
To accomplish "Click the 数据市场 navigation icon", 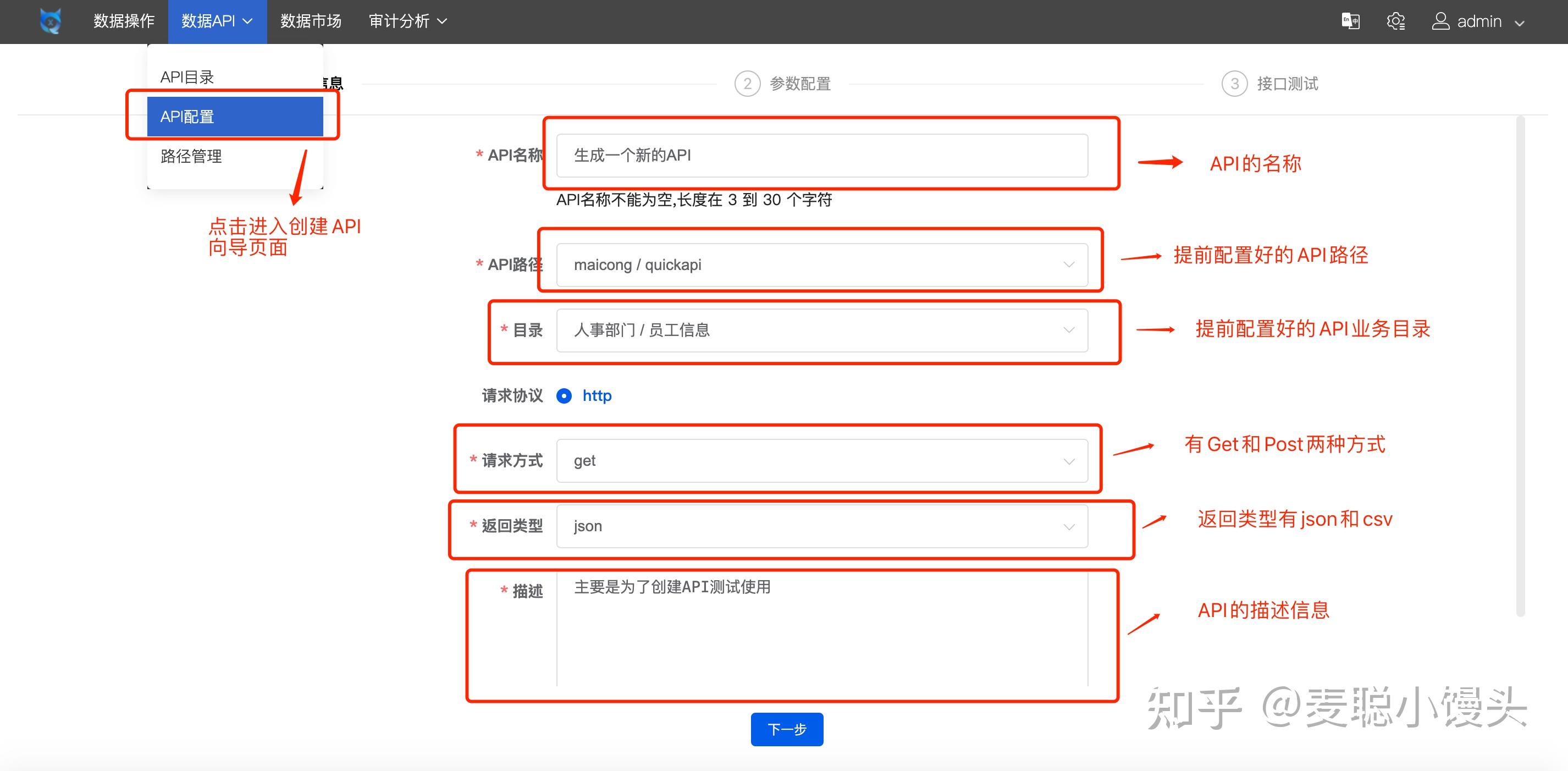I will click(310, 20).
